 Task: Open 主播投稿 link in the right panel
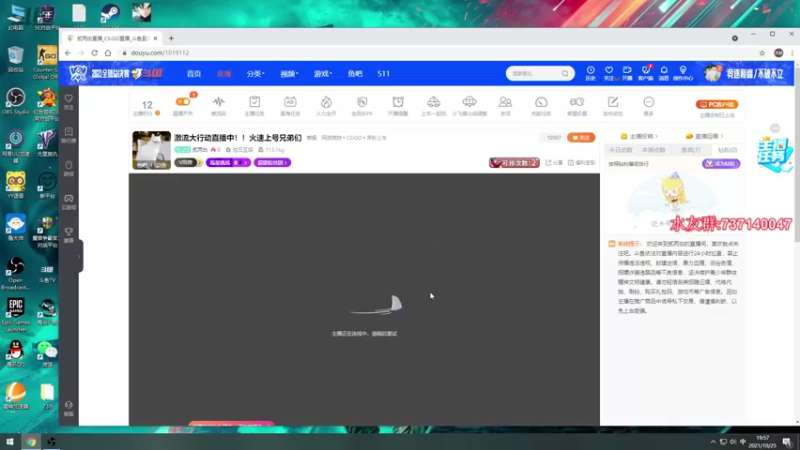(639, 136)
